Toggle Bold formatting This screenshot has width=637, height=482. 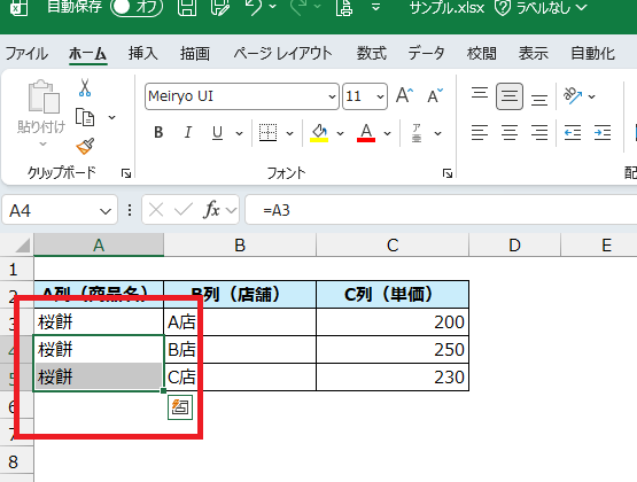159,132
